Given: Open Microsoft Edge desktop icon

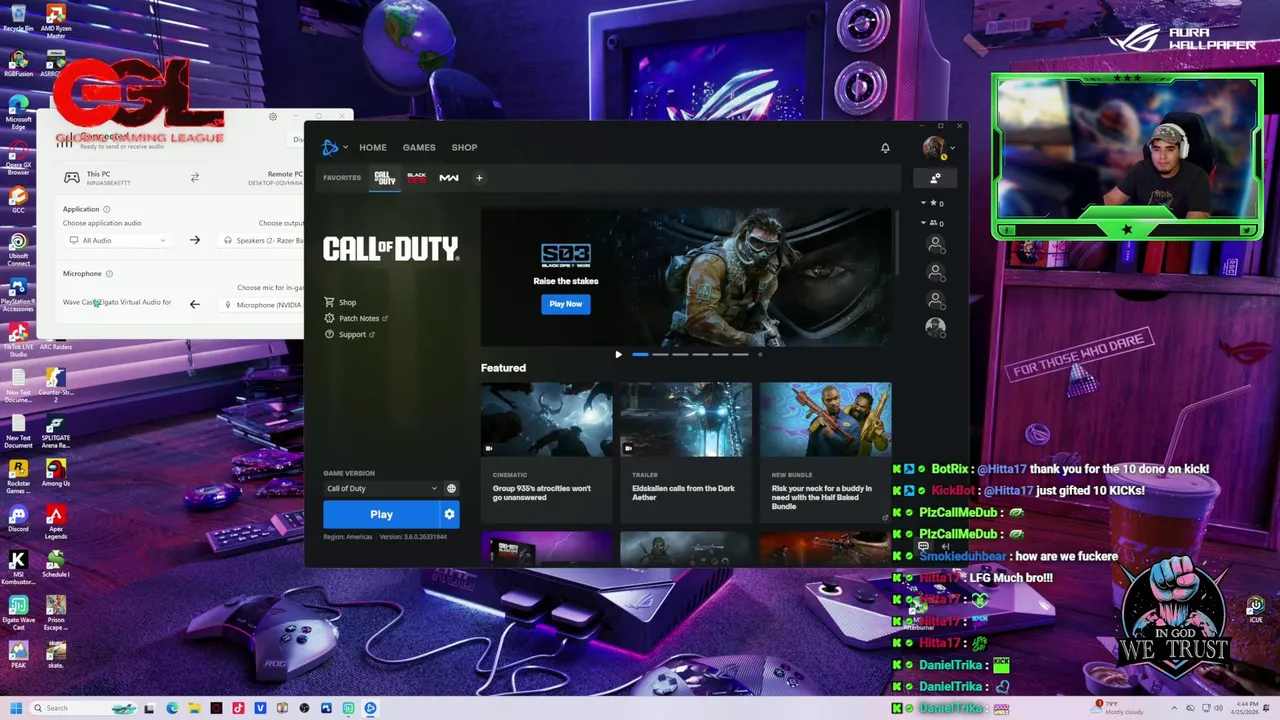Looking at the screenshot, I should [x=18, y=113].
